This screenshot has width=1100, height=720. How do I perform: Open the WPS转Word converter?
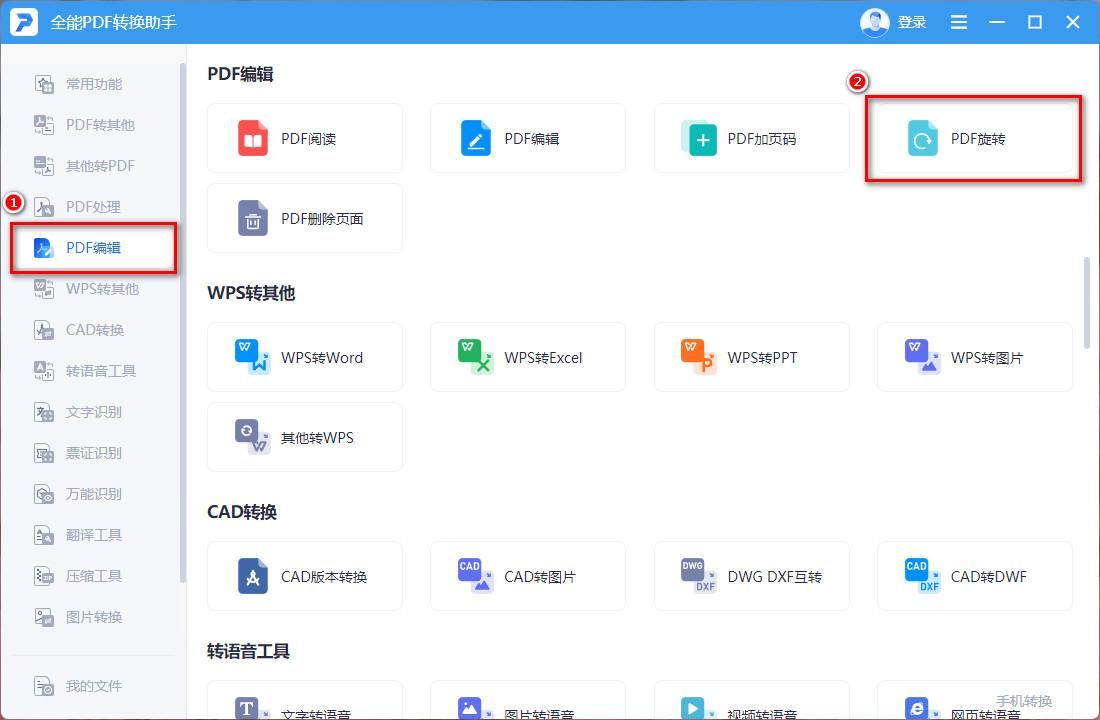click(x=304, y=357)
